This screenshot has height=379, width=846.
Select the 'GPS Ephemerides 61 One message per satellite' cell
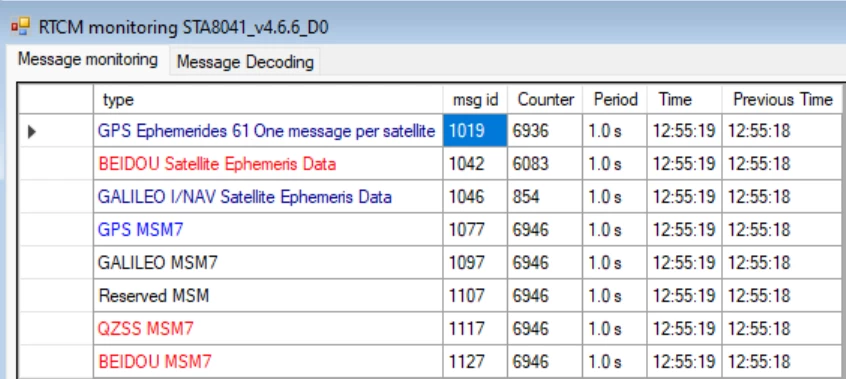pyautogui.click(x=268, y=131)
